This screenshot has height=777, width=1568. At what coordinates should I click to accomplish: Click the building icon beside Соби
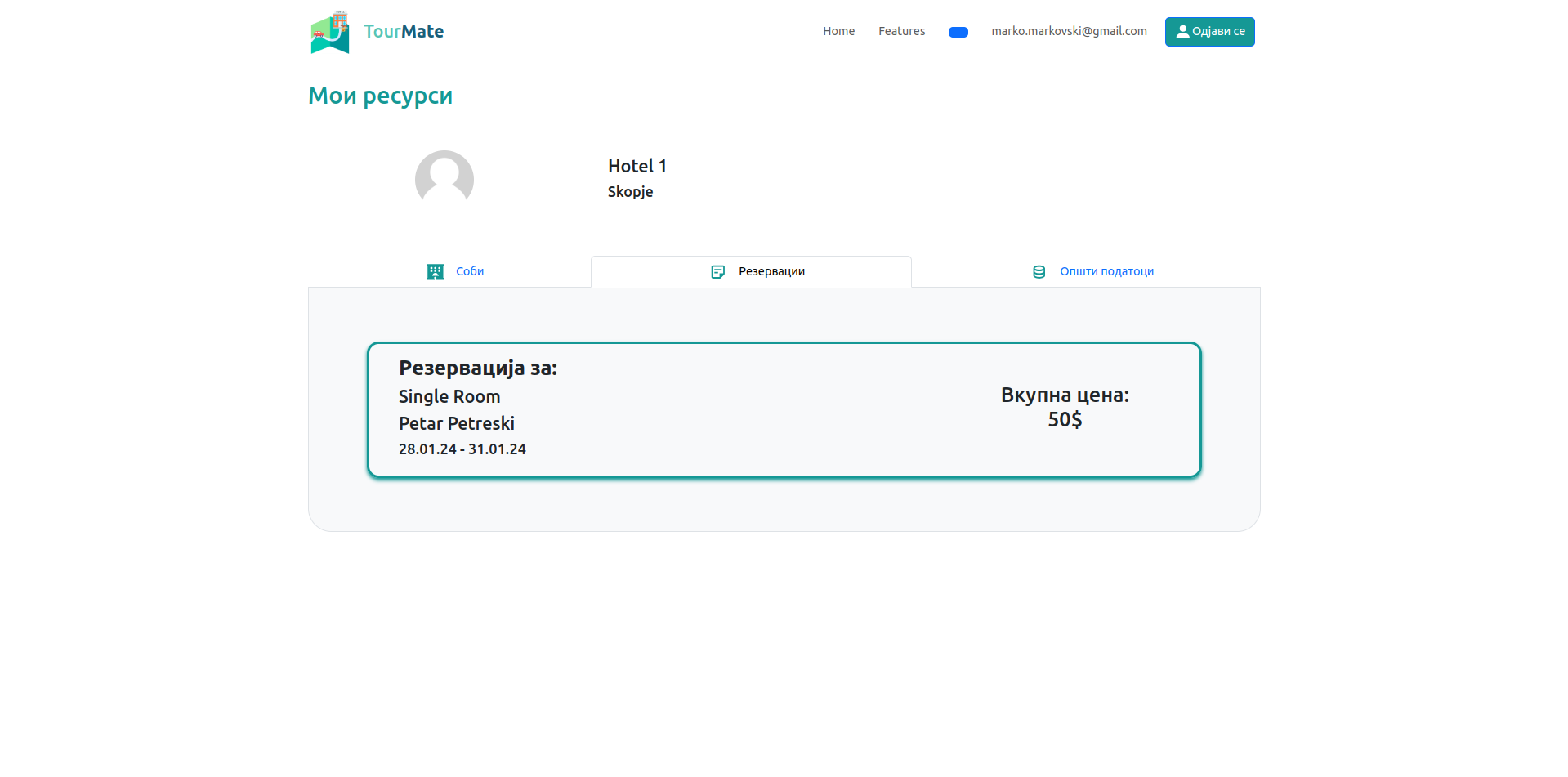coord(435,272)
